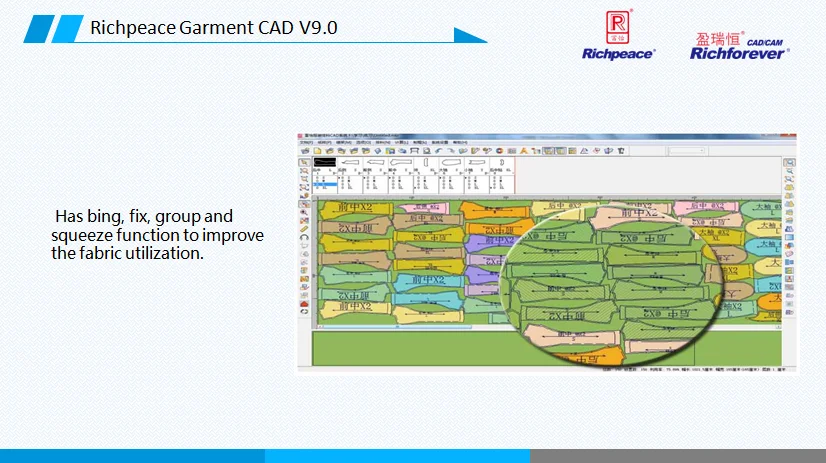
Task: Click the yellow ruler measure tool icon
Action: (x=304, y=229)
